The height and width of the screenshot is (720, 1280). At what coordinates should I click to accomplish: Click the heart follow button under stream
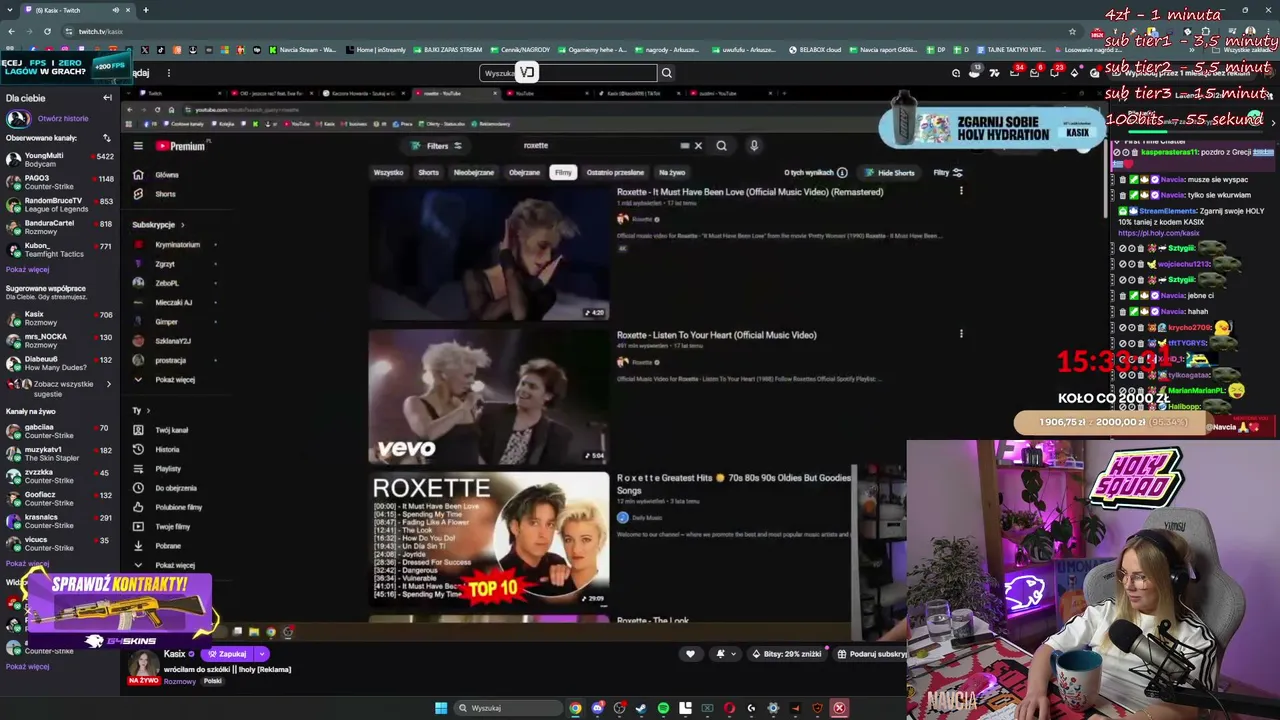690,654
